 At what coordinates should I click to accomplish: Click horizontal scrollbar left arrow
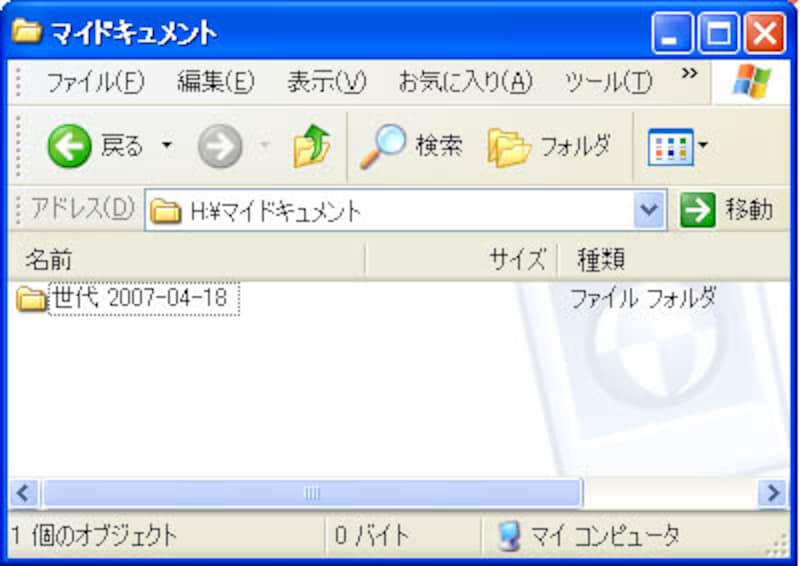(23, 494)
